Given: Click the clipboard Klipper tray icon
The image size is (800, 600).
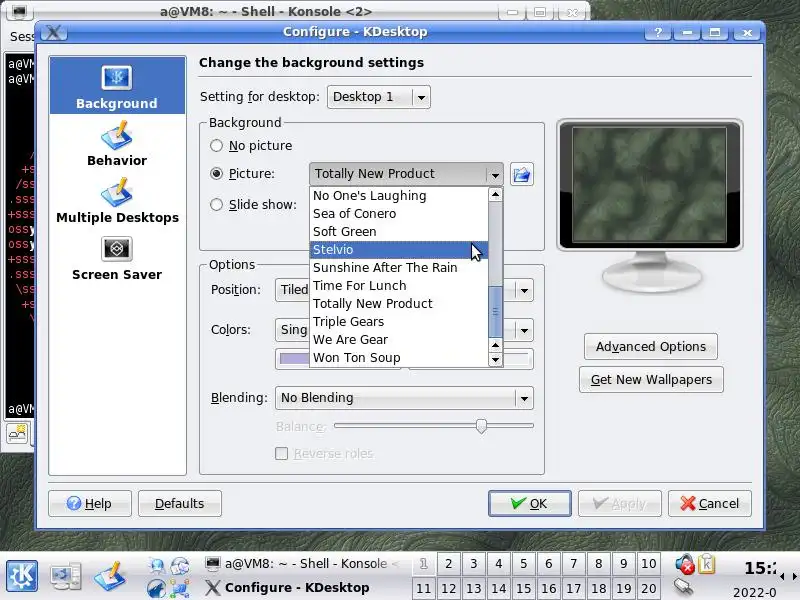Looking at the screenshot, I should click(x=707, y=564).
